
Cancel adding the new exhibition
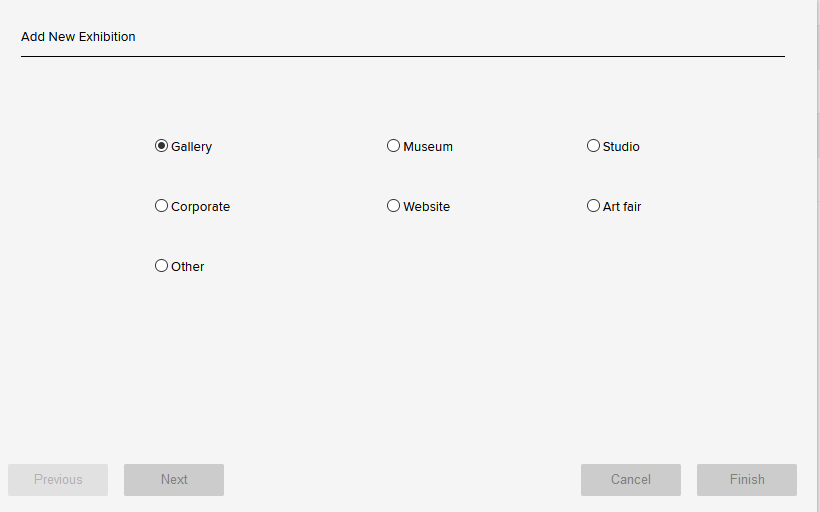click(x=631, y=480)
